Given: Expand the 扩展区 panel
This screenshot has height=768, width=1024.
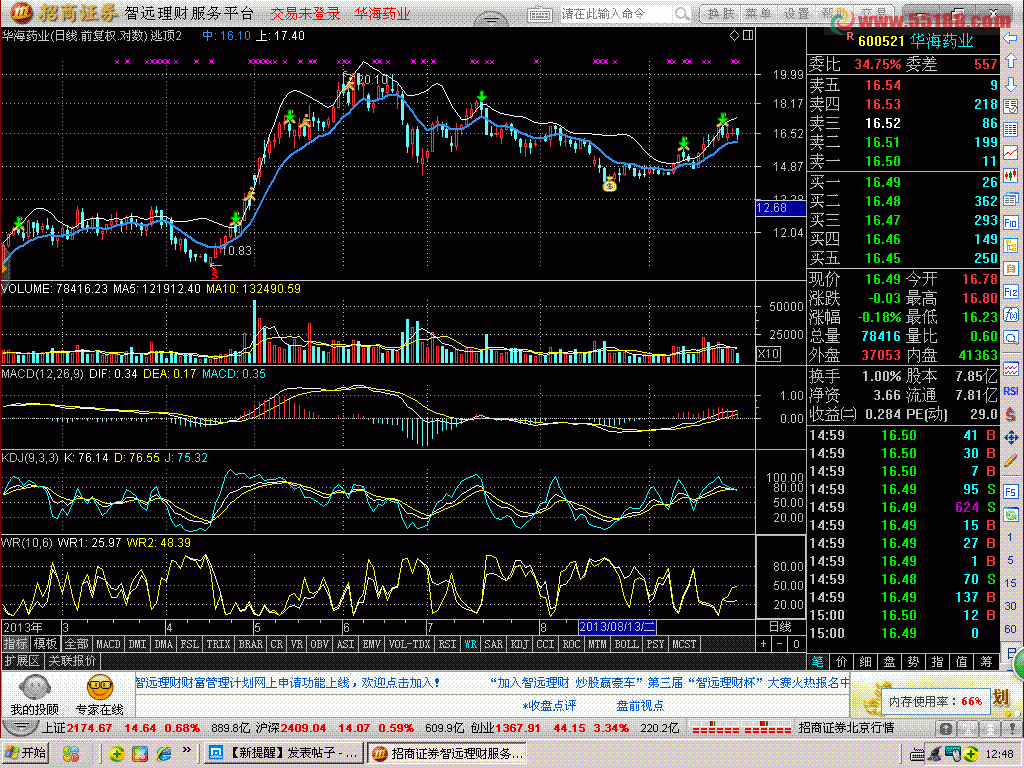Looking at the screenshot, I should point(22,661).
